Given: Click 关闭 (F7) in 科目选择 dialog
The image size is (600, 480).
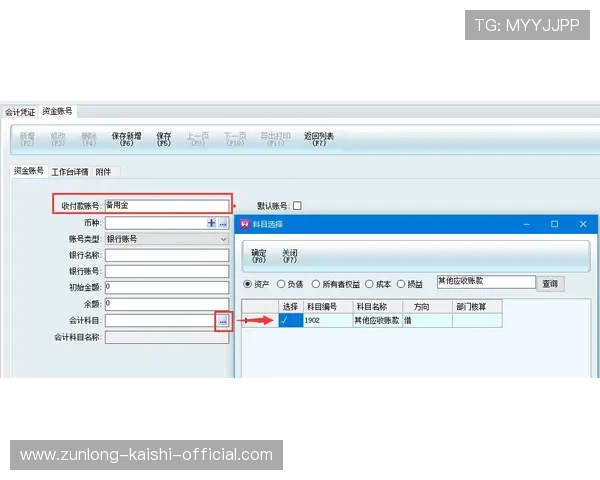Looking at the screenshot, I should [x=290, y=256].
